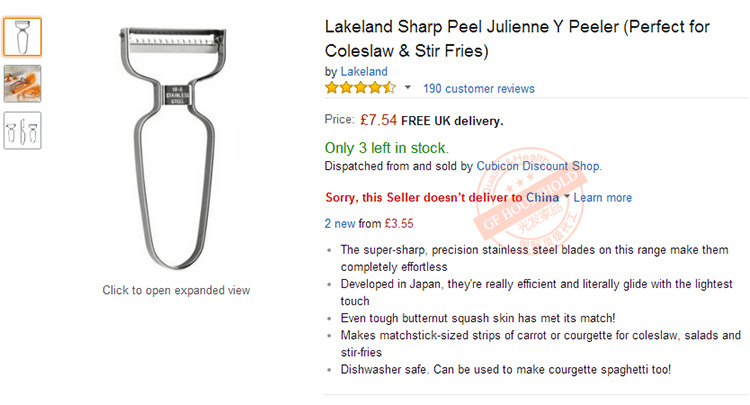Click the 'Dishwasher safe' bullet point
The width and height of the screenshot is (750, 405).
[x=505, y=369]
